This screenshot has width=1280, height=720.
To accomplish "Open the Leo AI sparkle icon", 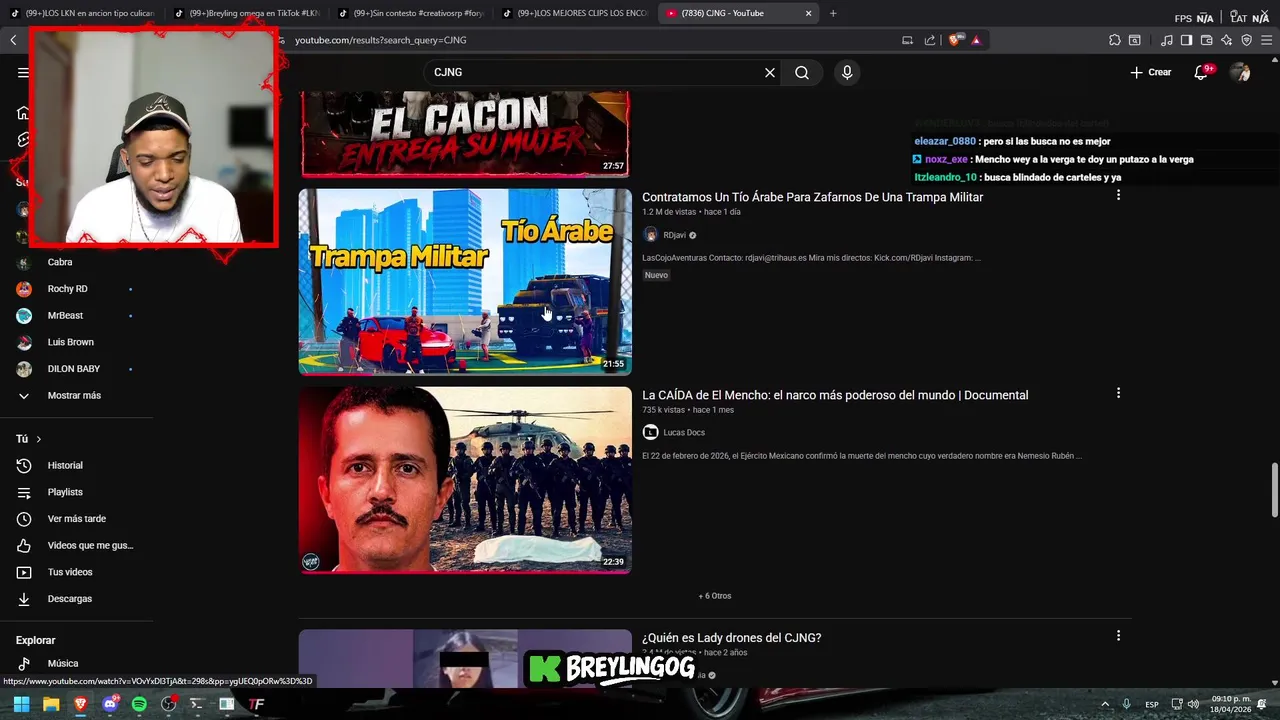I will point(1226,40).
